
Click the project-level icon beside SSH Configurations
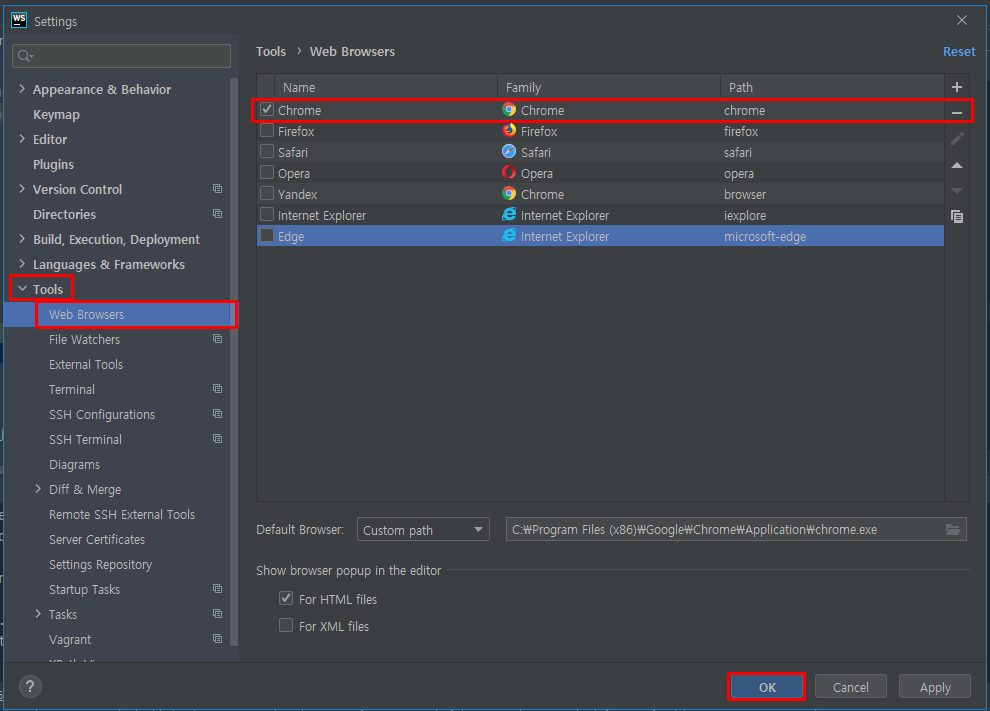coord(217,414)
